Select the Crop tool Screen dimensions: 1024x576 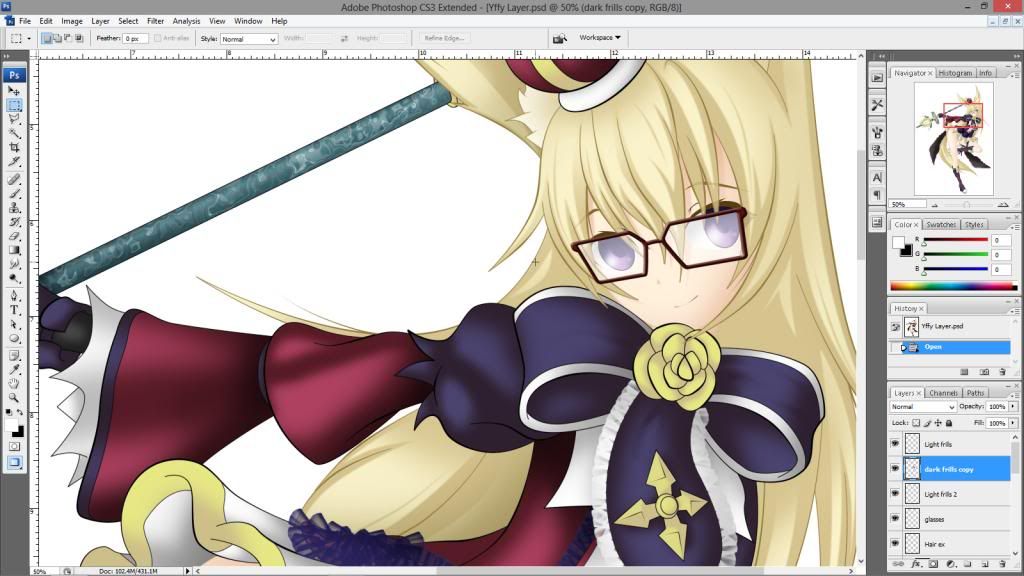point(15,147)
